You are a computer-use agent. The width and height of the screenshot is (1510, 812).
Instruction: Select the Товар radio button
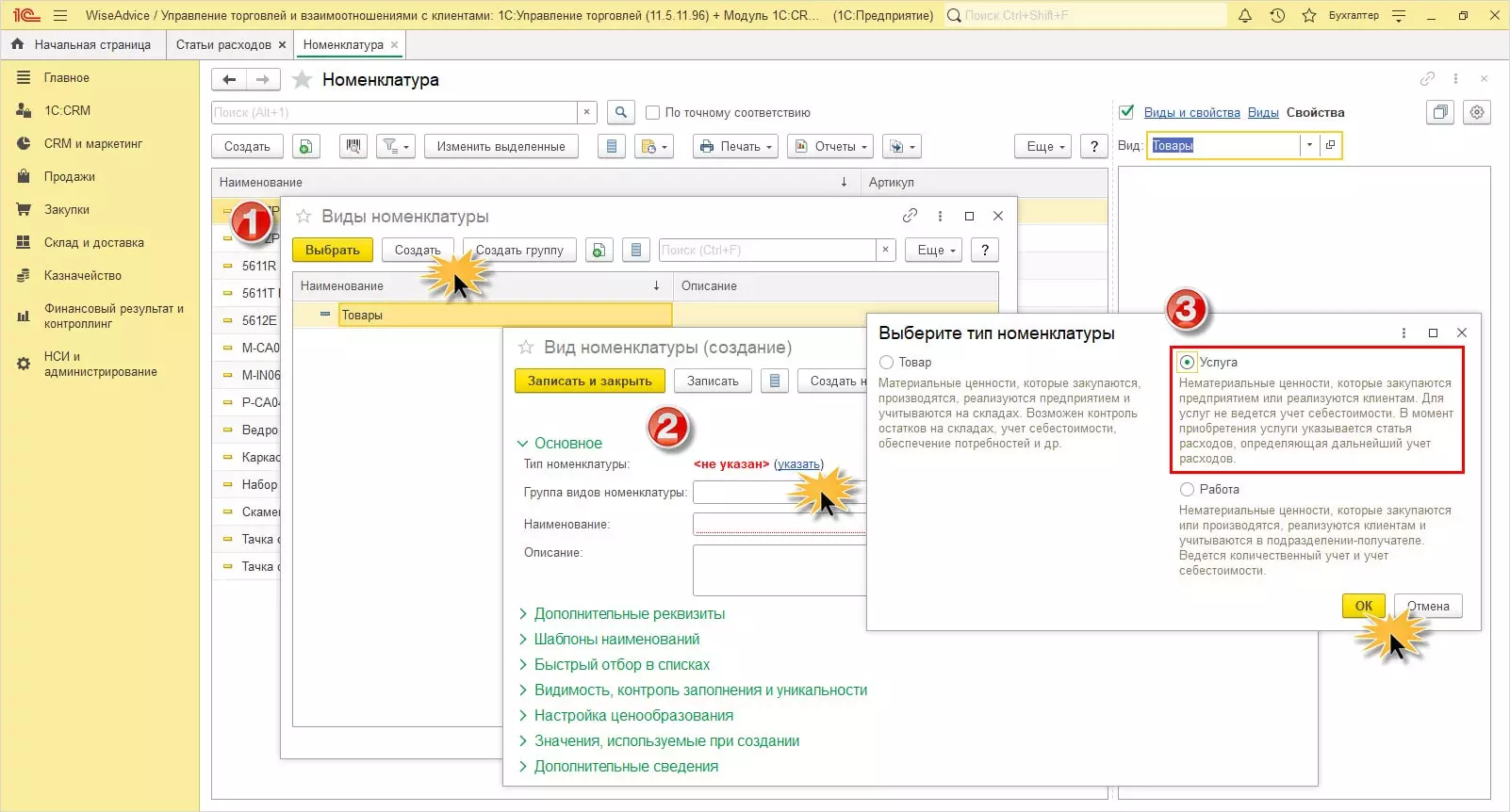tap(886, 362)
